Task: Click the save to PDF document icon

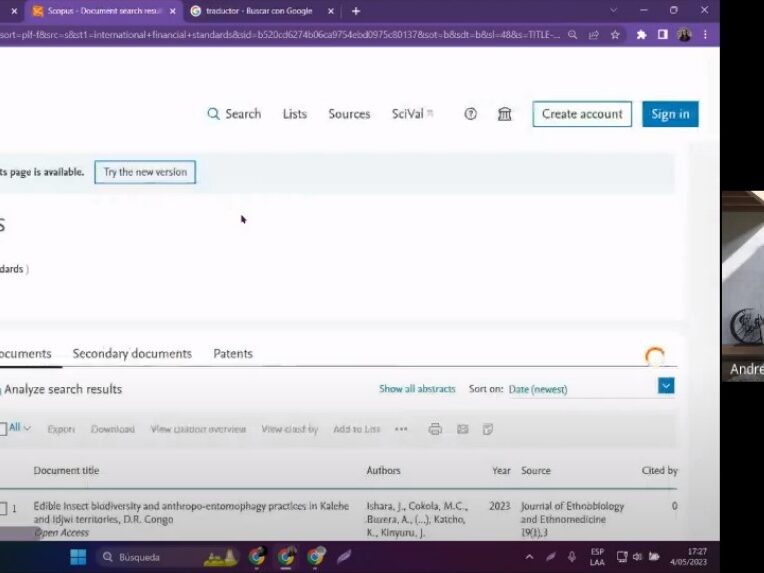Action: pos(488,429)
